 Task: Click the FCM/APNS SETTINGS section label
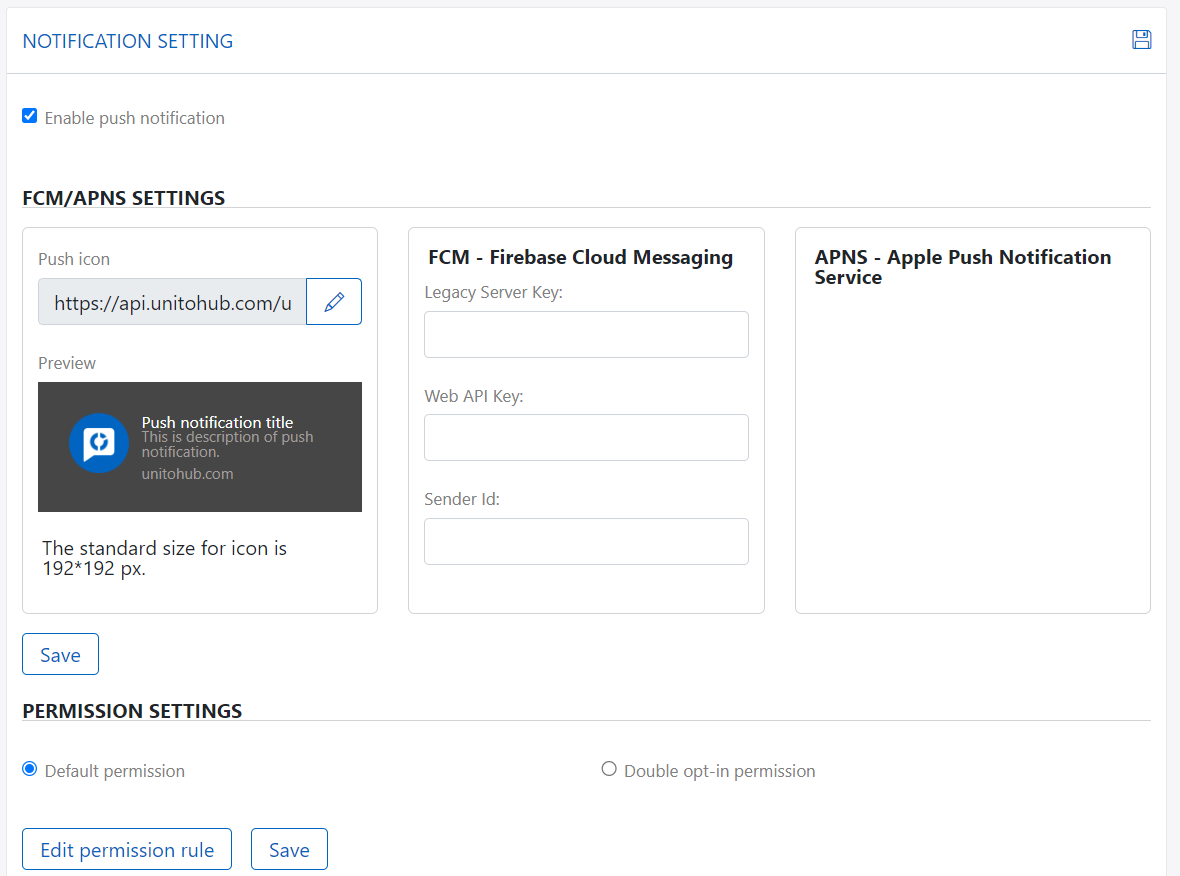pos(124,198)
